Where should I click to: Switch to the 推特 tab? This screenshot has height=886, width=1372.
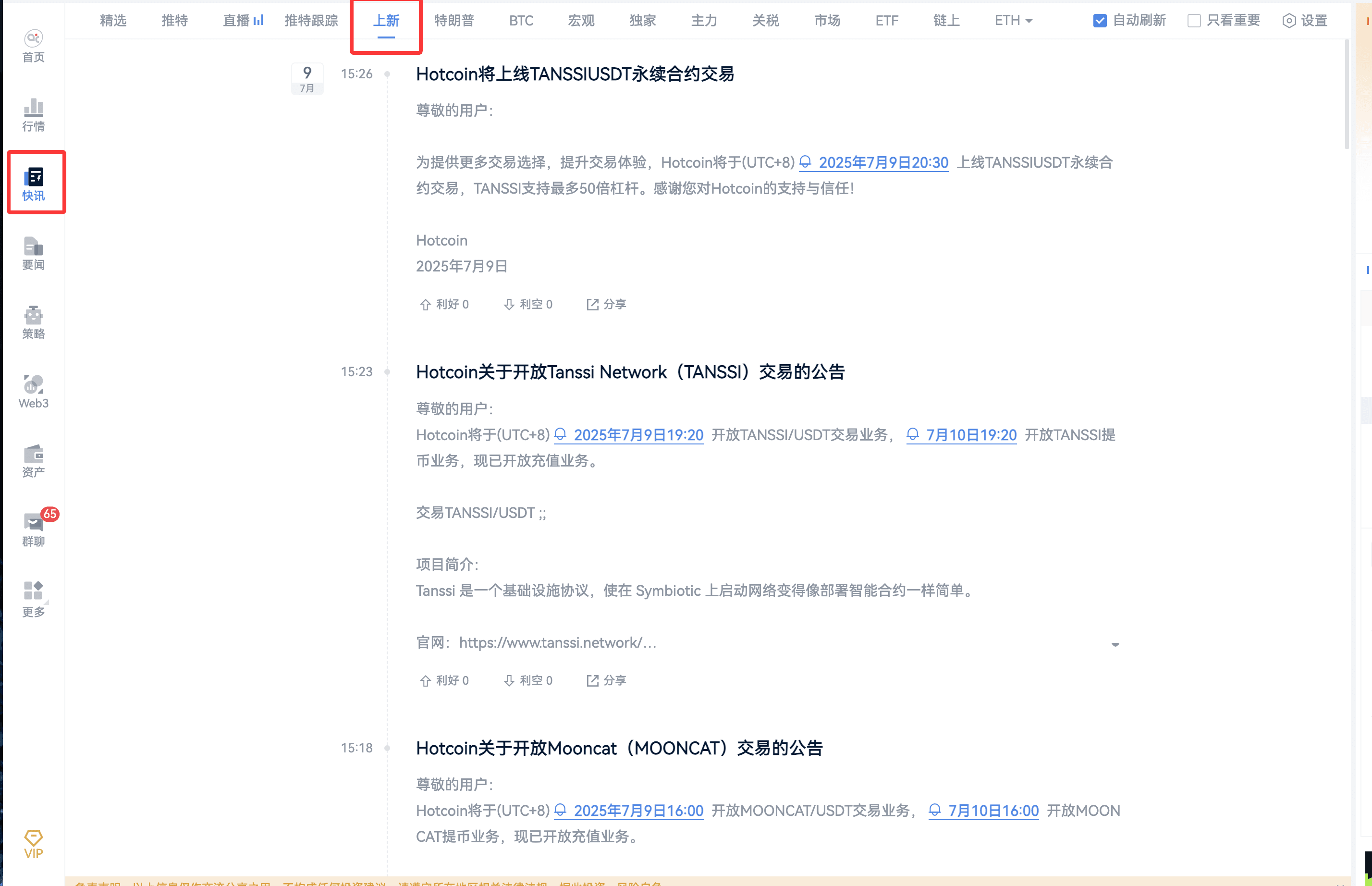pos(174,21)
